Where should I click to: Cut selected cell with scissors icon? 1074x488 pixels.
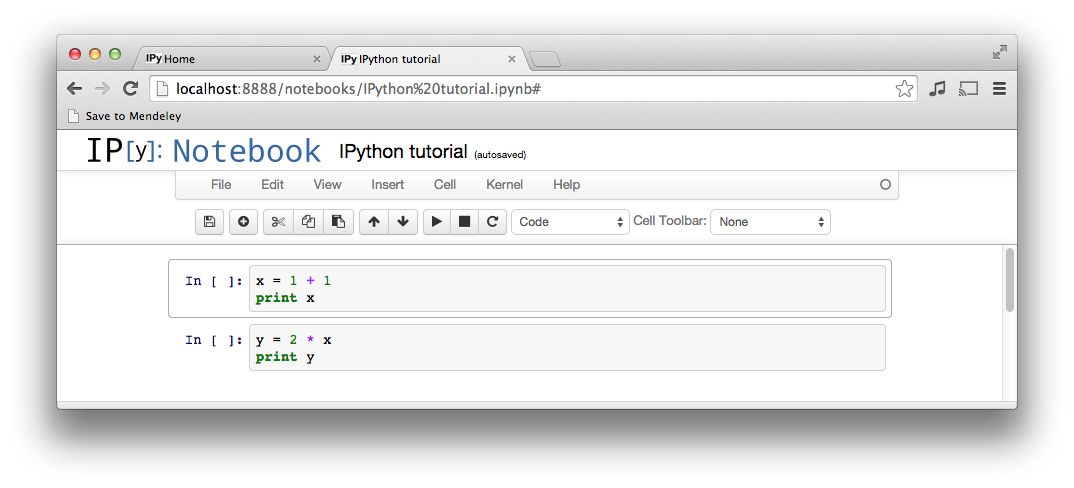coord(278,222)
